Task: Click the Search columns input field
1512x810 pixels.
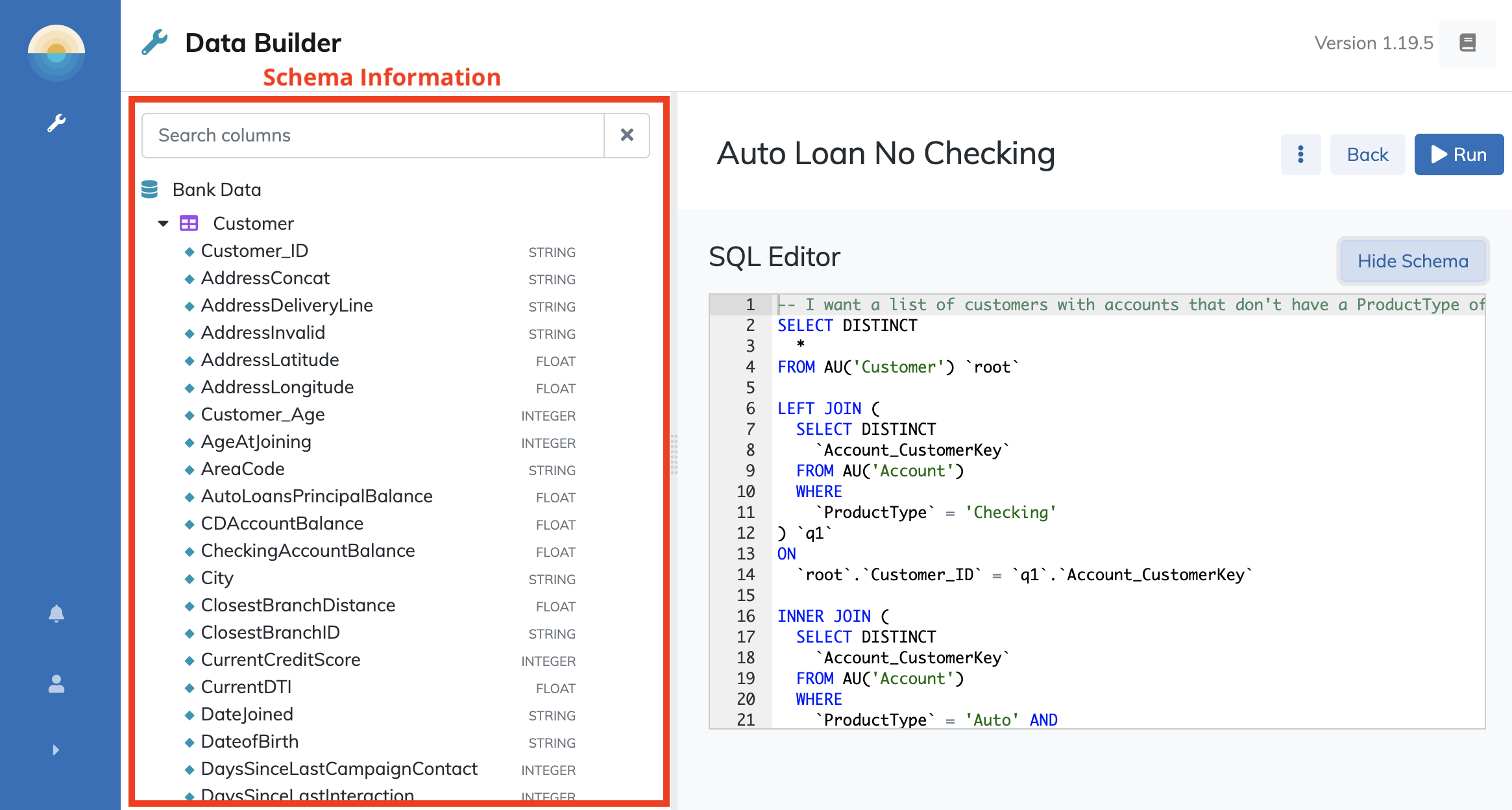Action: coord(373,135)
